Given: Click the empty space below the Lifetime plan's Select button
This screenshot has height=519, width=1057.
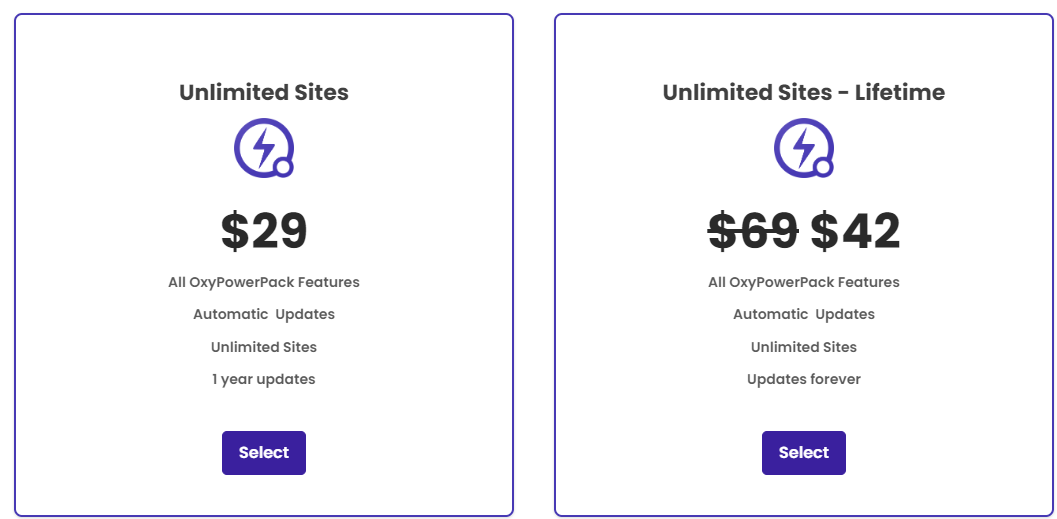Looking at the screenshot, I should [804, 495].
